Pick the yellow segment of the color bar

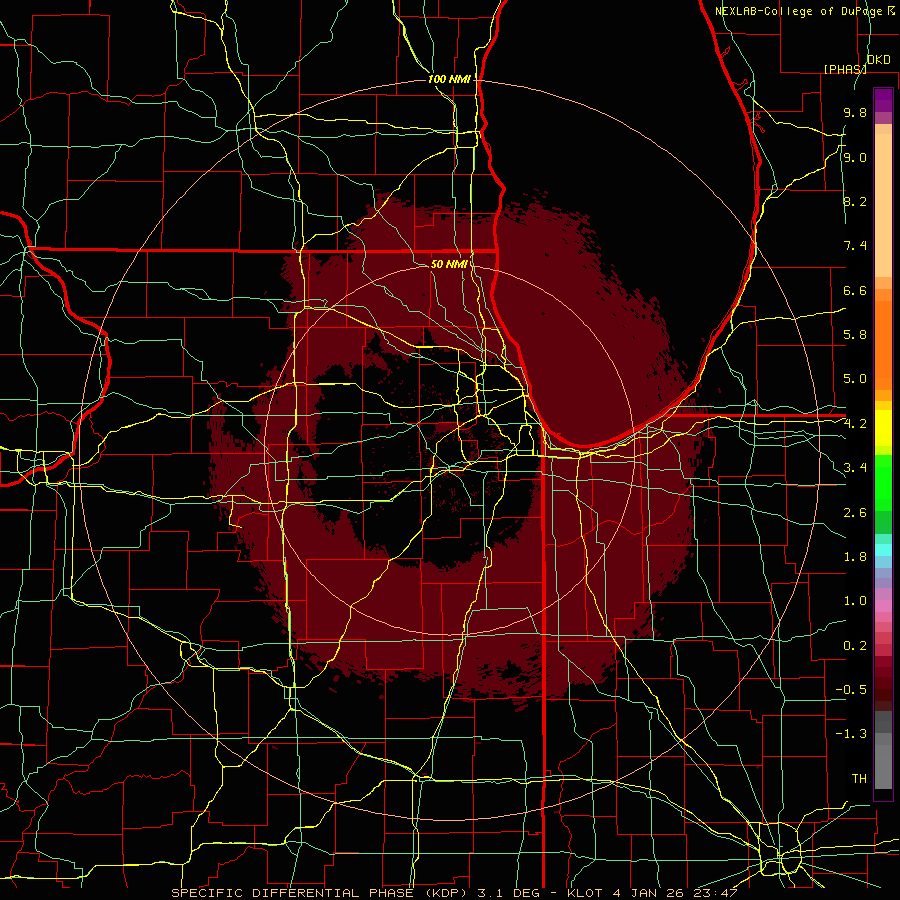(883, 428)
